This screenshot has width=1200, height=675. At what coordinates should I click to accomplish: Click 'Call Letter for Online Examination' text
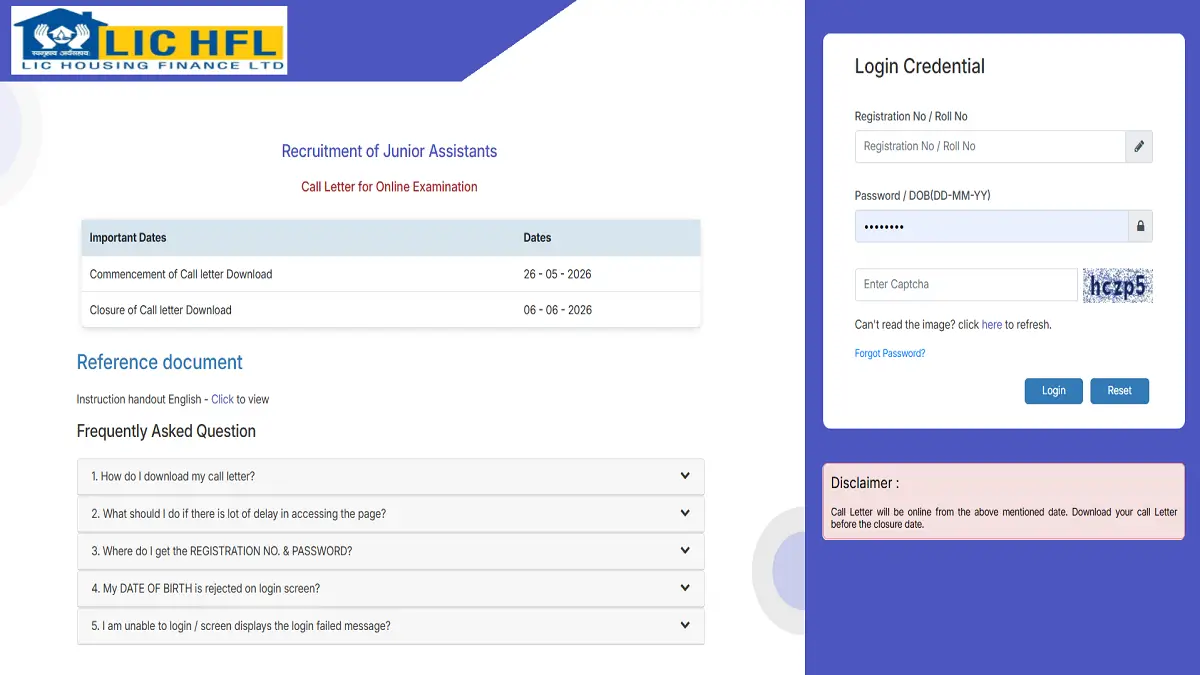[x=389, y=187]
